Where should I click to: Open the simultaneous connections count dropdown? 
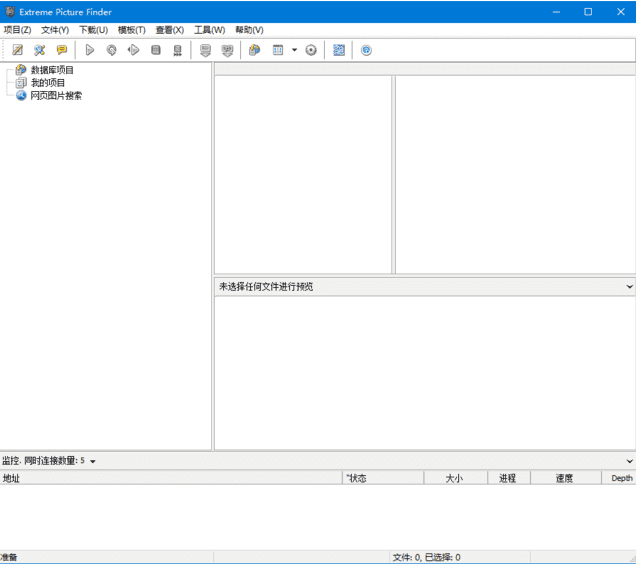92,462
